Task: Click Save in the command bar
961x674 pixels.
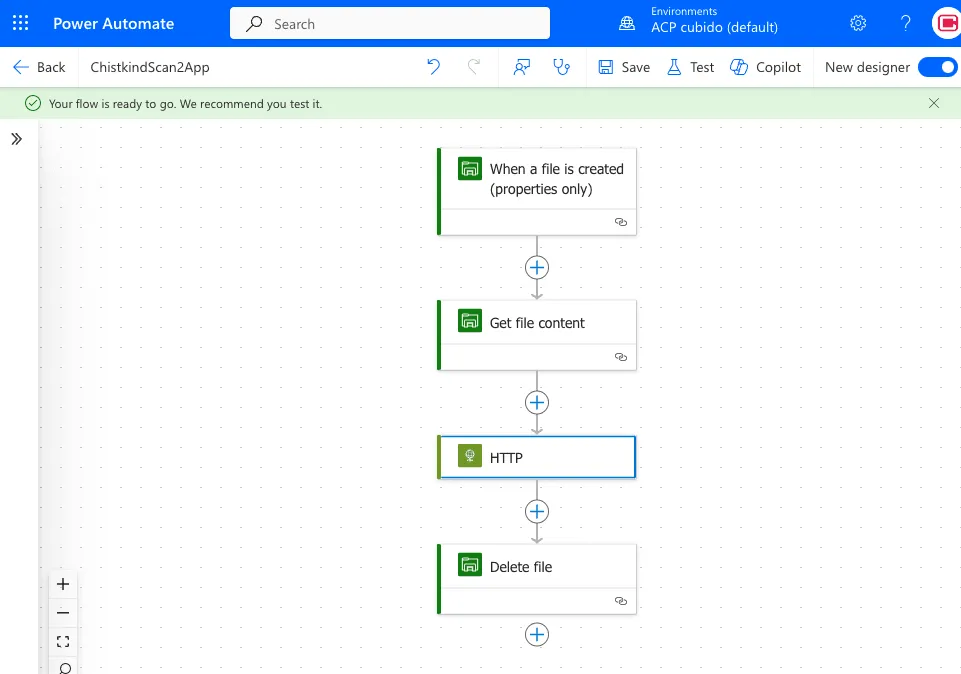Action: (x=624, y=67)
